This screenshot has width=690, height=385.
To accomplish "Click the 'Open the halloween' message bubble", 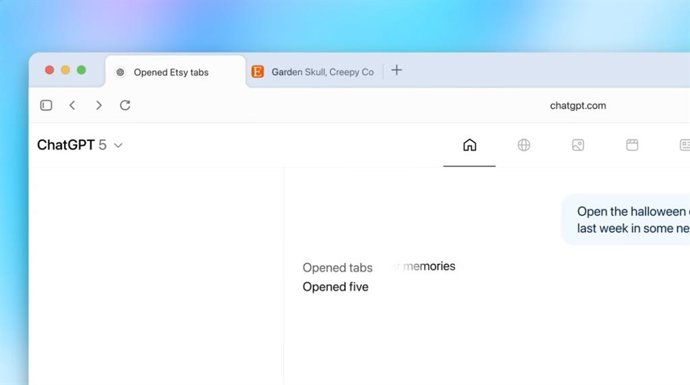I will [x=627, y=220].
